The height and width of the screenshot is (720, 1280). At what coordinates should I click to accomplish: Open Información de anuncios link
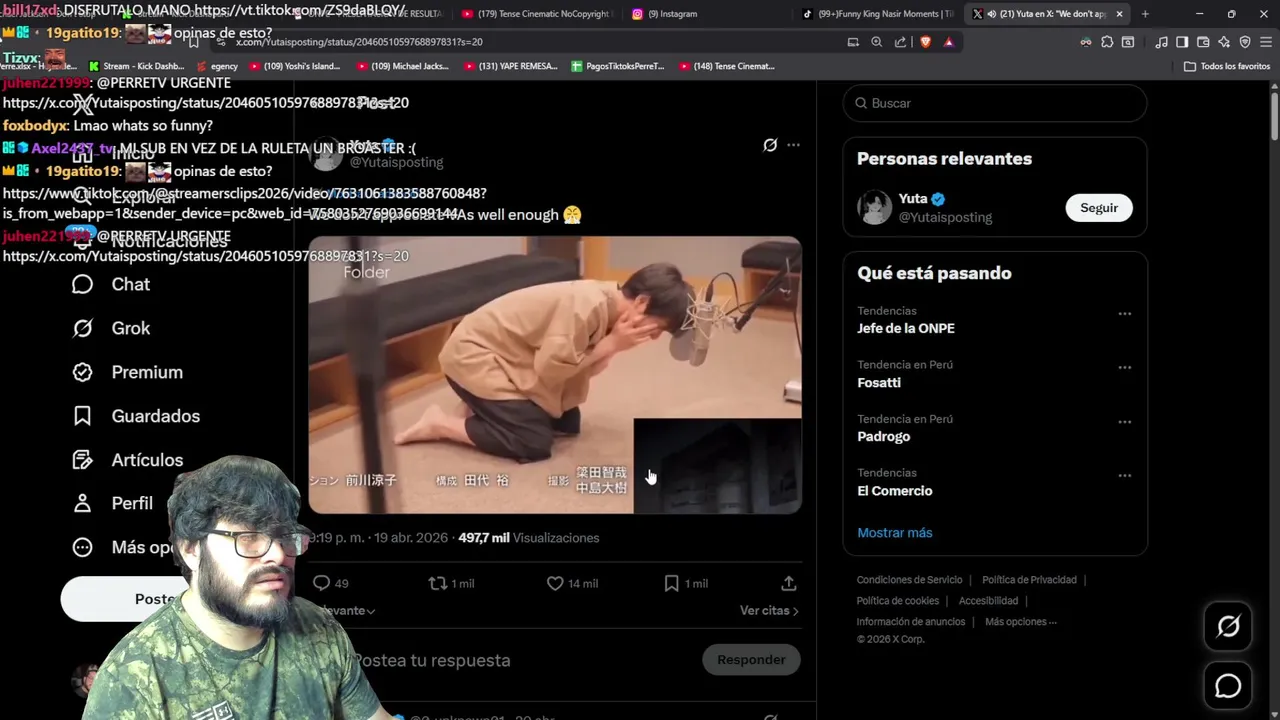pyautogui.click(x=911, y=622)
